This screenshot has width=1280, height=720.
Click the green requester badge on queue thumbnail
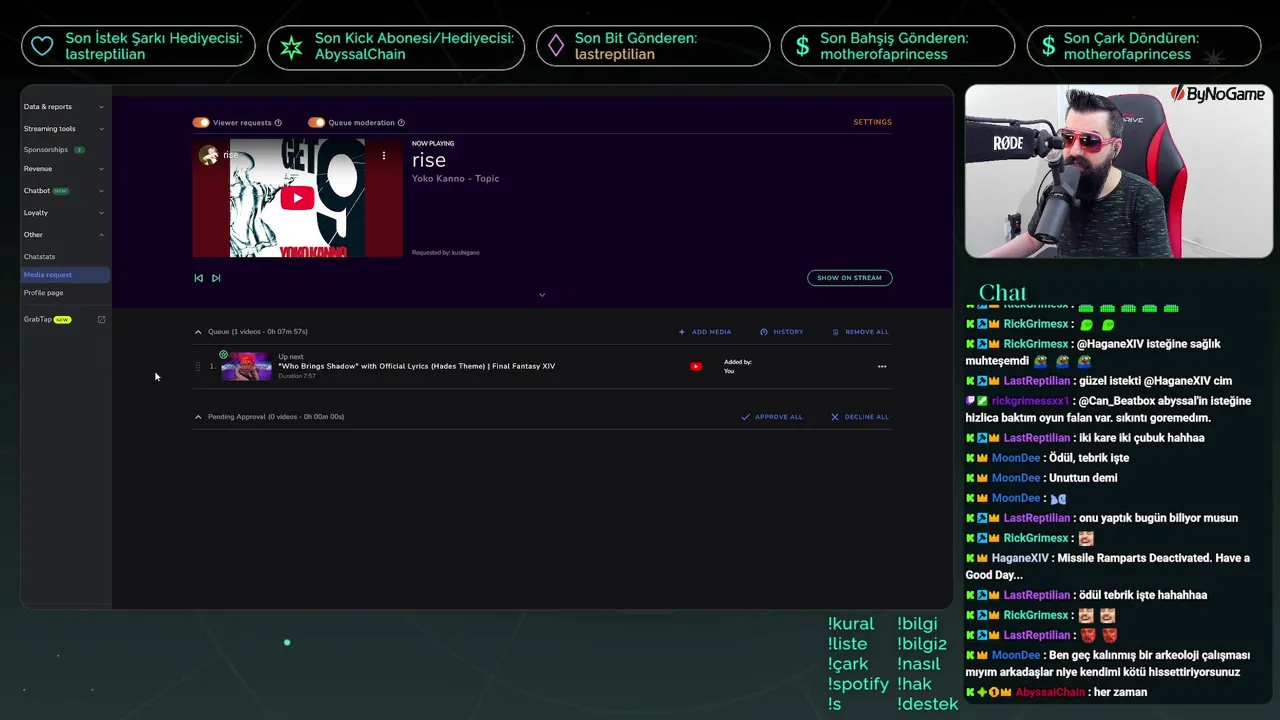coord(223,354)
